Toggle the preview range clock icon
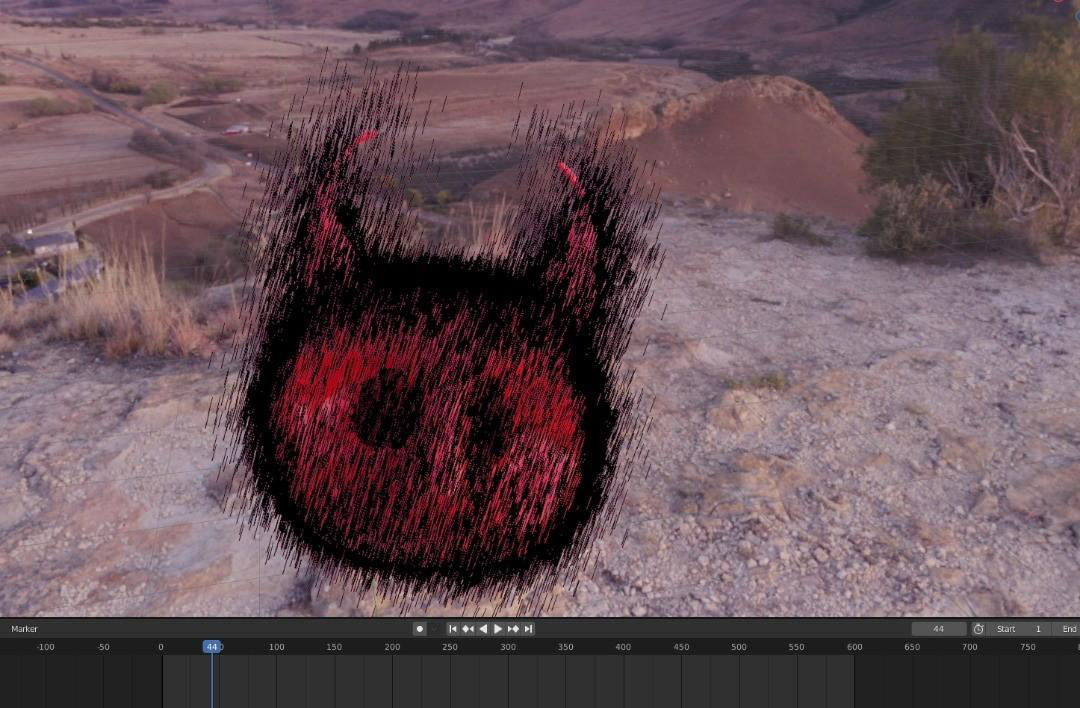Viewport: 1080px width, 708px height. [978, 629]
